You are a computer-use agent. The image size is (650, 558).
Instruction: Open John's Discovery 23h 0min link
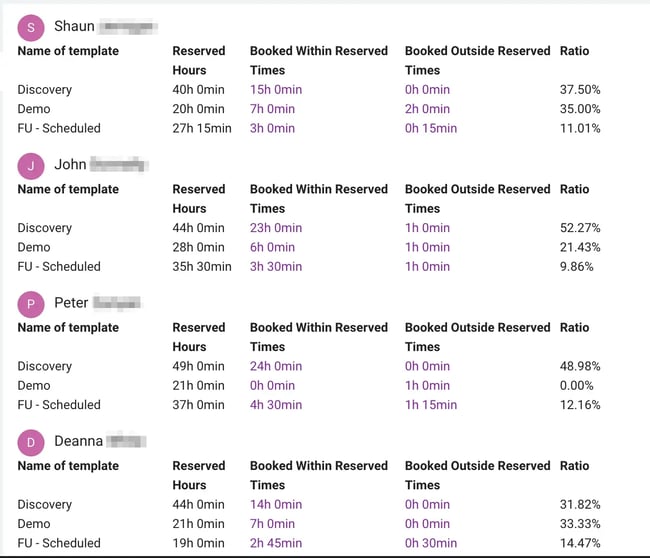[276, 228]
